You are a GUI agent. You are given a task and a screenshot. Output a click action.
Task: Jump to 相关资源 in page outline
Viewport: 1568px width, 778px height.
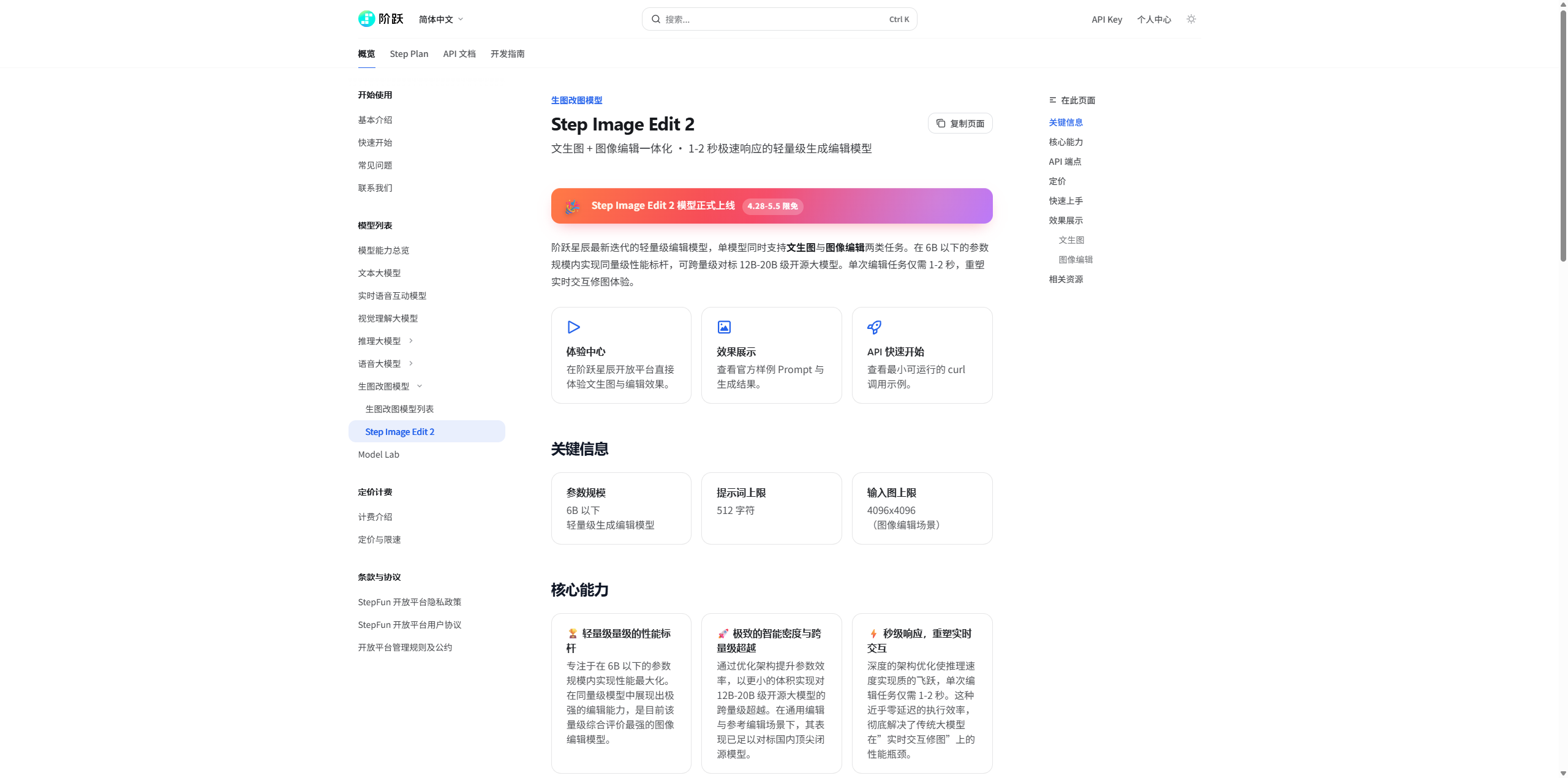tap(1065, 279)
